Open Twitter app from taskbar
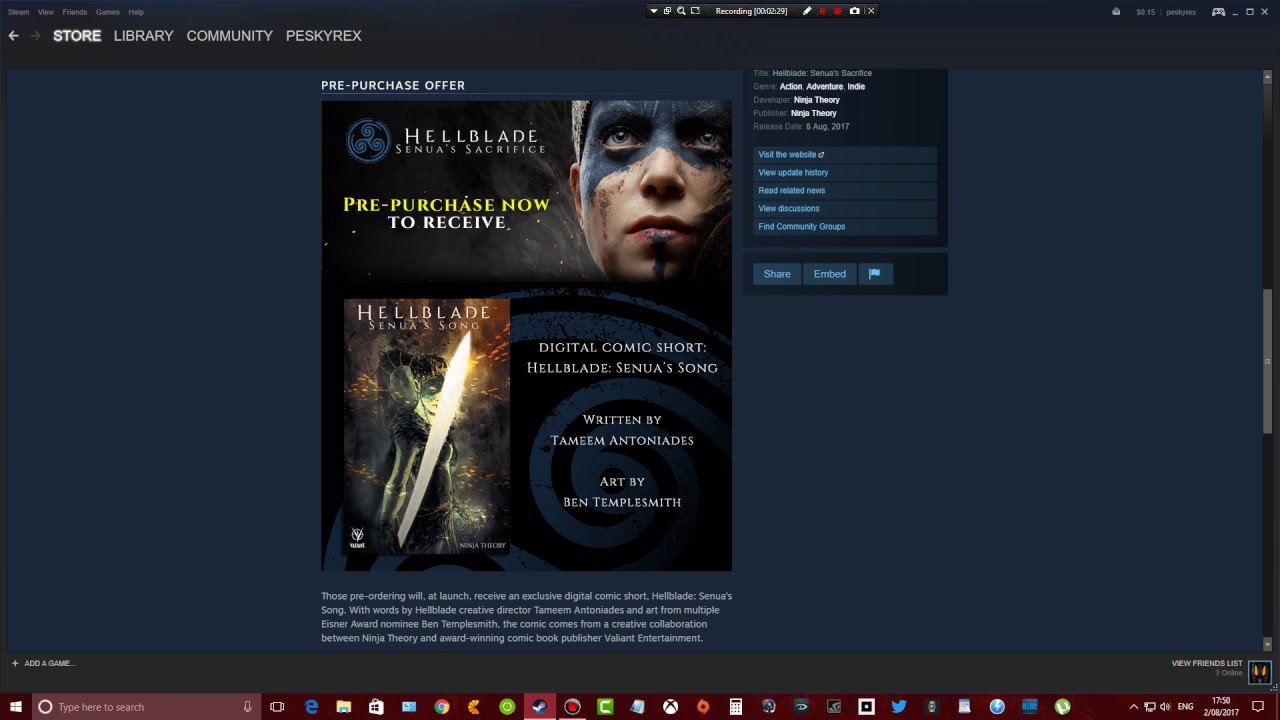The image size is (1280, 720). tap(899, 707)
